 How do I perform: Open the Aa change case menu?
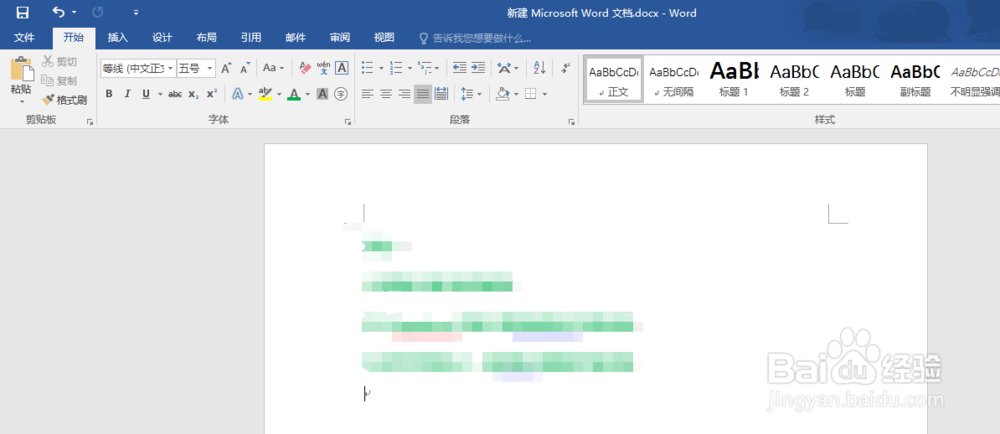[x=273, y=68]
